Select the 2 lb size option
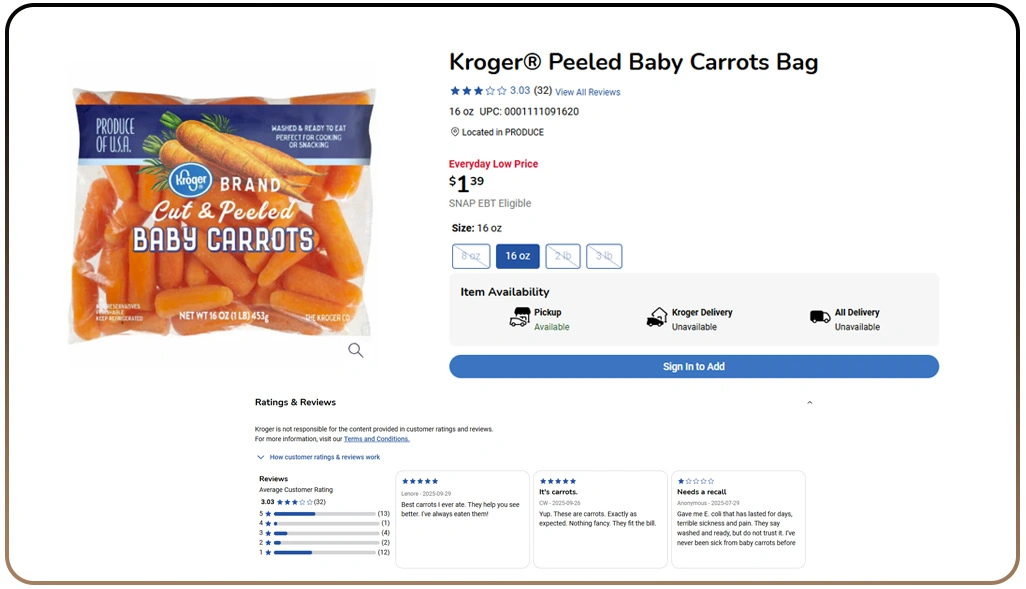Screen dimensions: 1026x589 coord(562,256)
